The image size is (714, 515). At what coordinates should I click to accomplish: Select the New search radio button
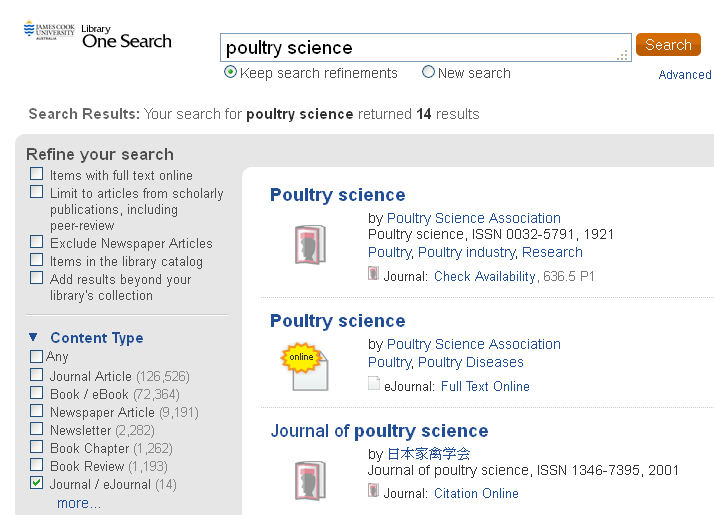pyautogui.click(x=428, y=72)
